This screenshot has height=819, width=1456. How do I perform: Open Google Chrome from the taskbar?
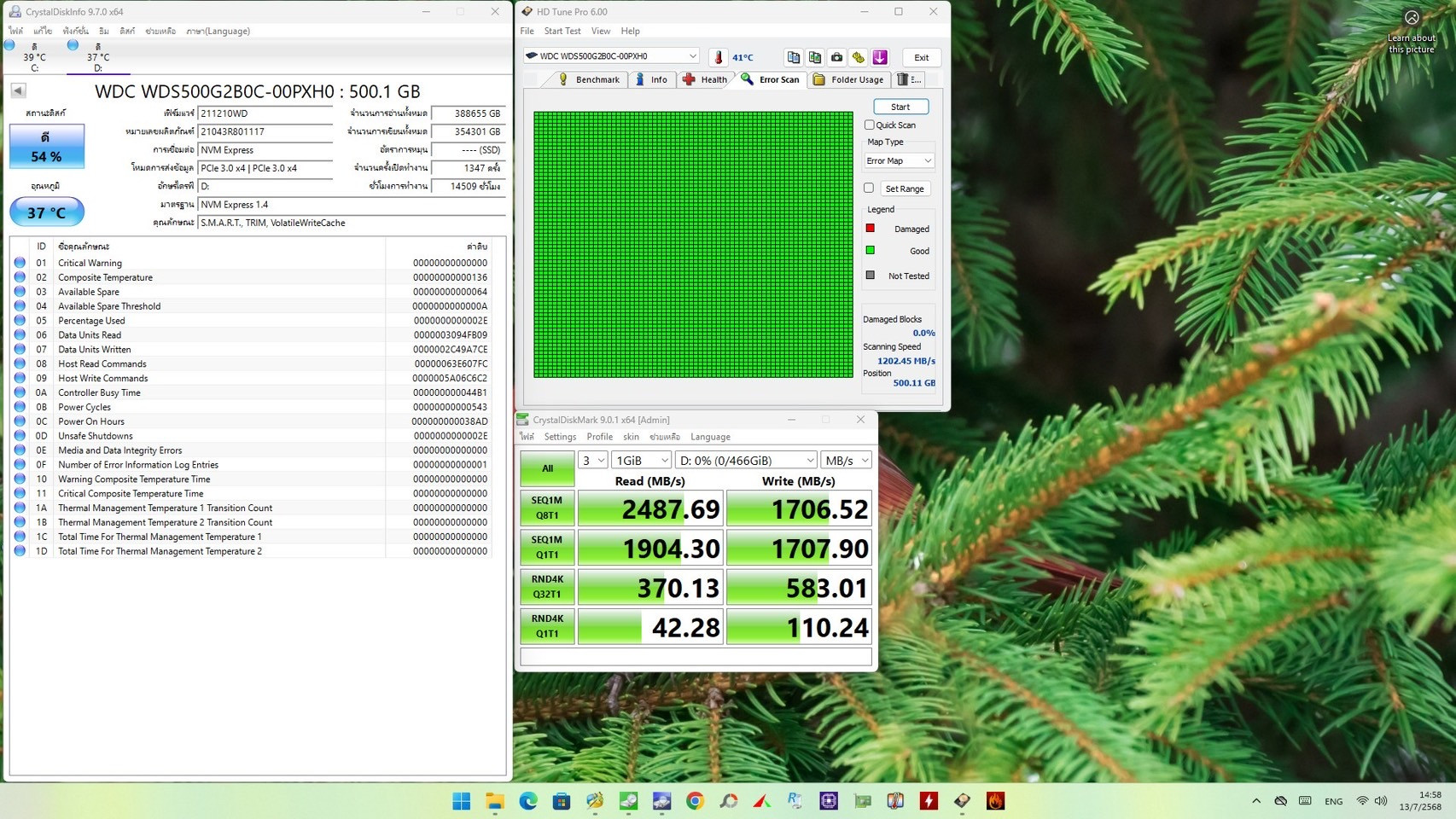[x=695, y=801]
